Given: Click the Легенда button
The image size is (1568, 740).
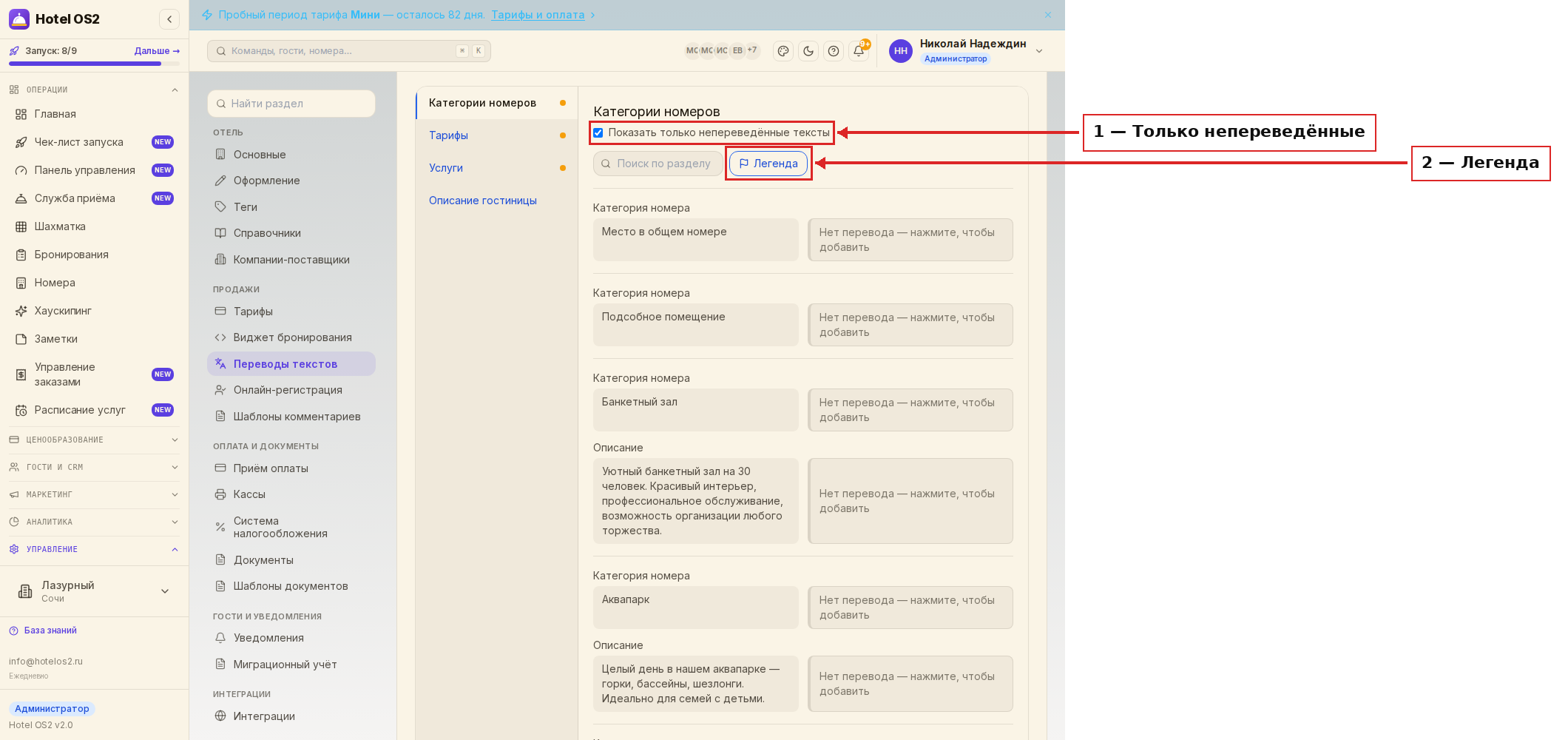Looking at the screenshot, I should click(x=768, y=164).
